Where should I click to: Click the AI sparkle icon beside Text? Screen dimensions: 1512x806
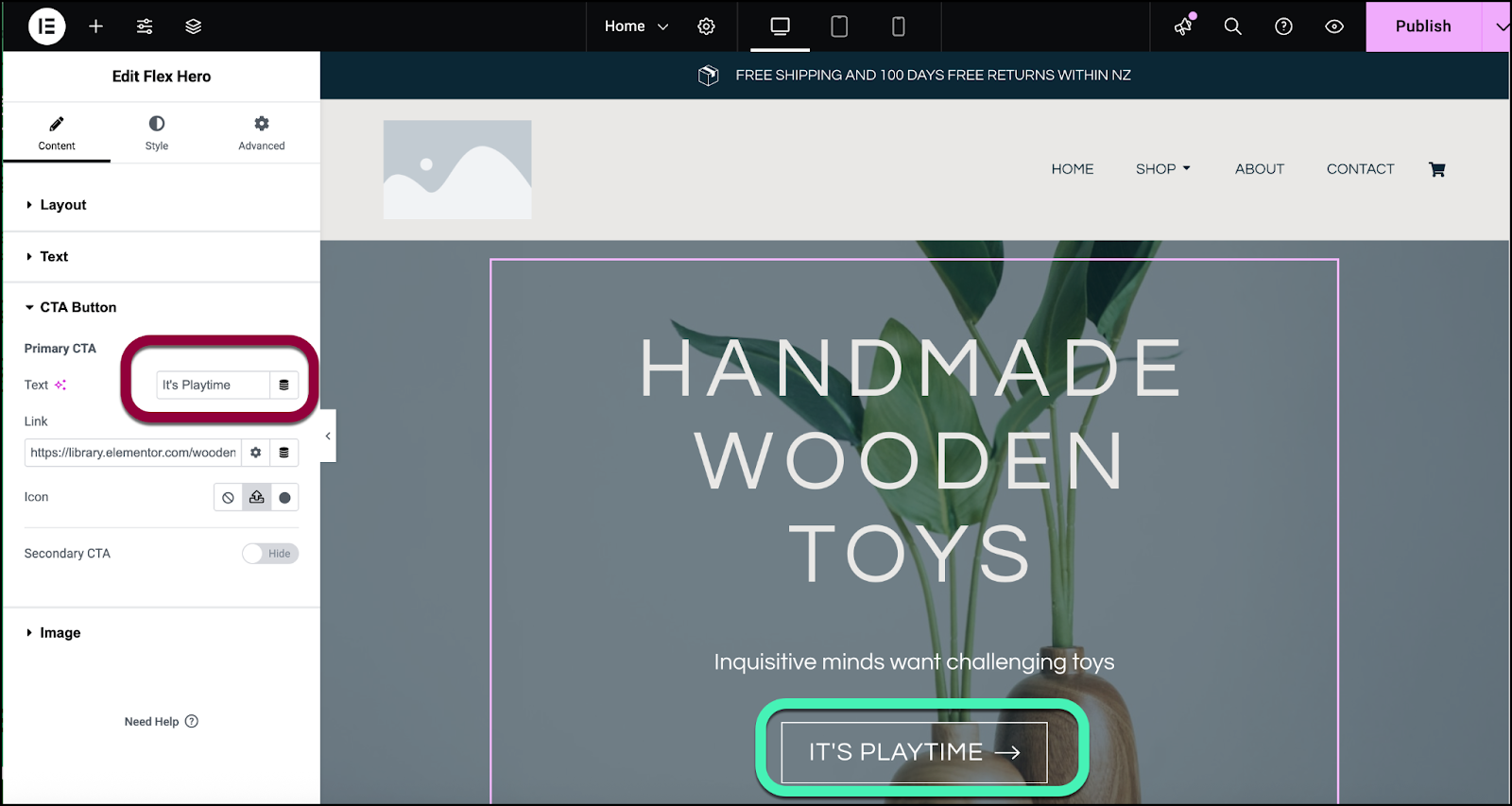pyautogui.click(x=60, y=385)
